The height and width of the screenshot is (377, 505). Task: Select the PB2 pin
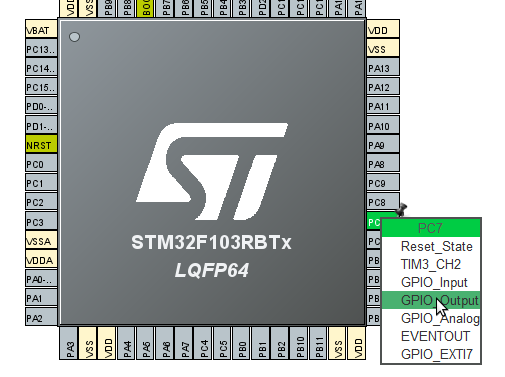(280, 343)
